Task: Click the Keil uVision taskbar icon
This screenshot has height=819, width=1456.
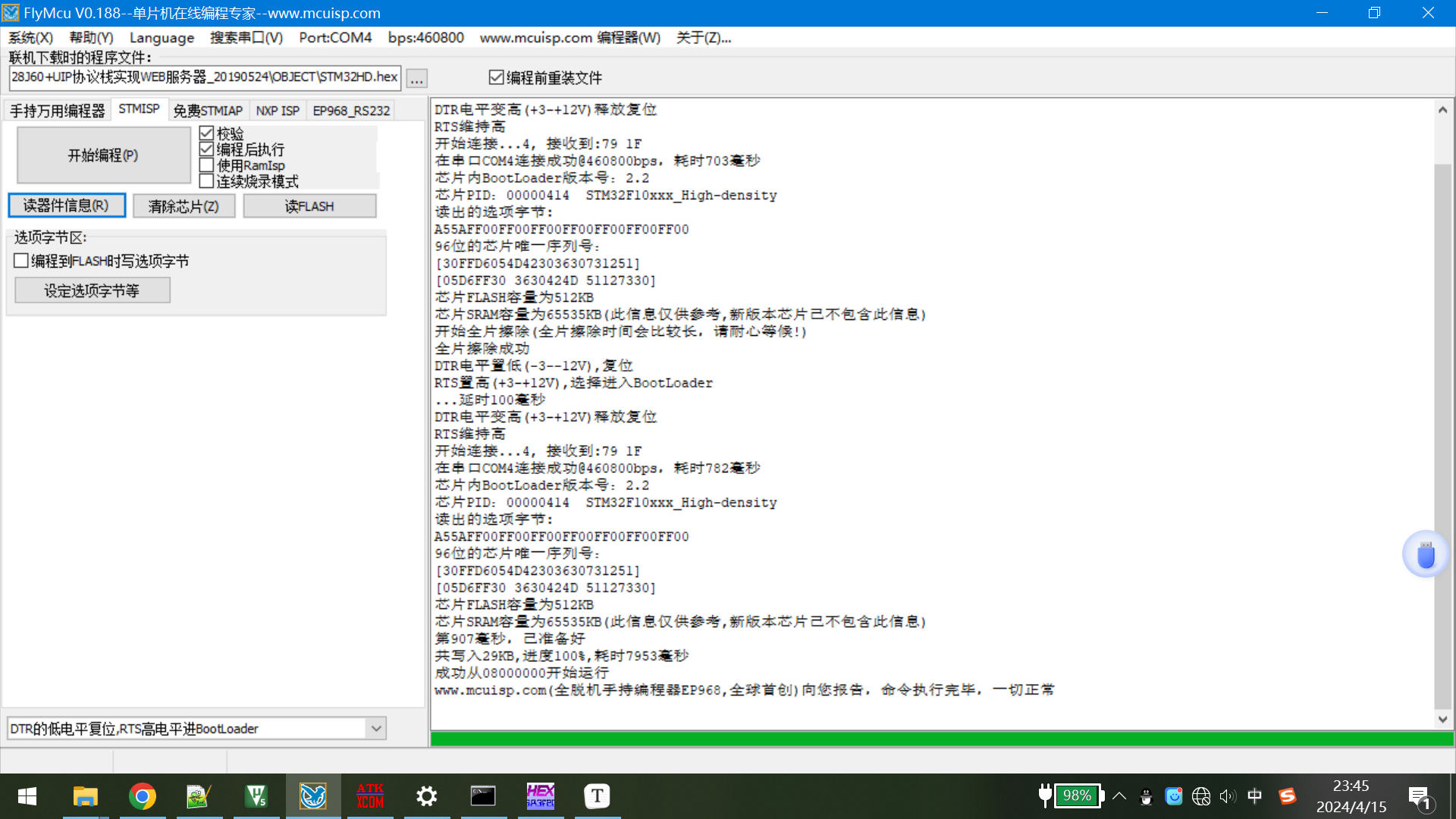Action: coord(256,796)
